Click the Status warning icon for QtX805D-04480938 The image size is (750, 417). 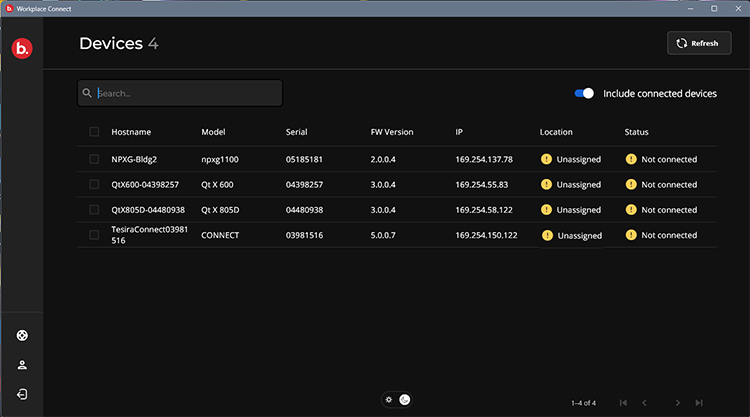pos(631,209)
